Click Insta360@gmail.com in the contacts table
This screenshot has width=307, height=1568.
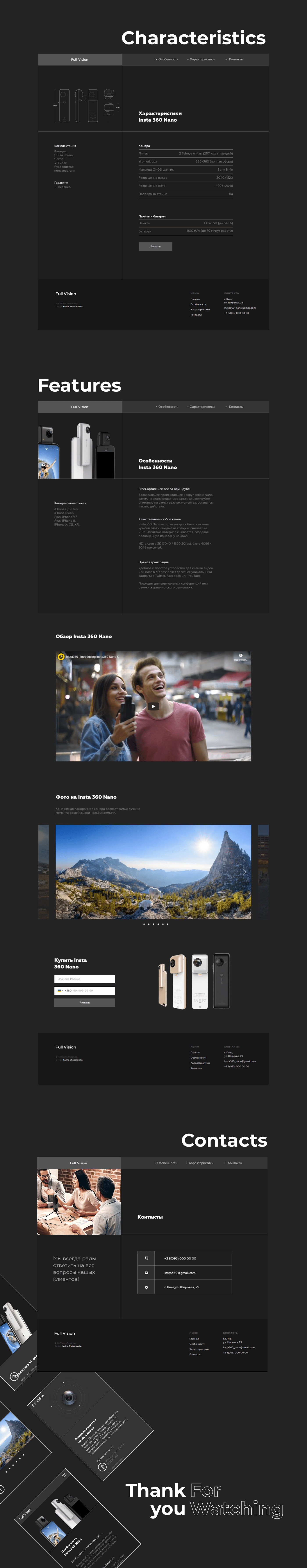click(180, 1273)
